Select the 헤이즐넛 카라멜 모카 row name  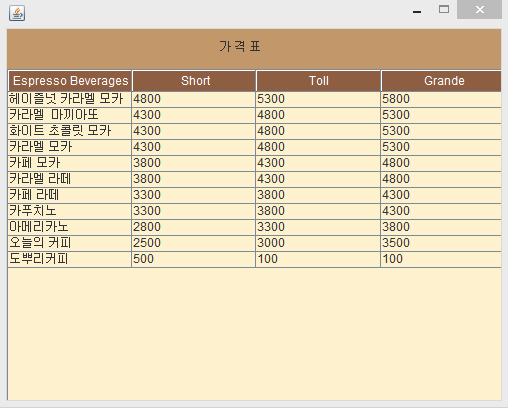(70, 99)
